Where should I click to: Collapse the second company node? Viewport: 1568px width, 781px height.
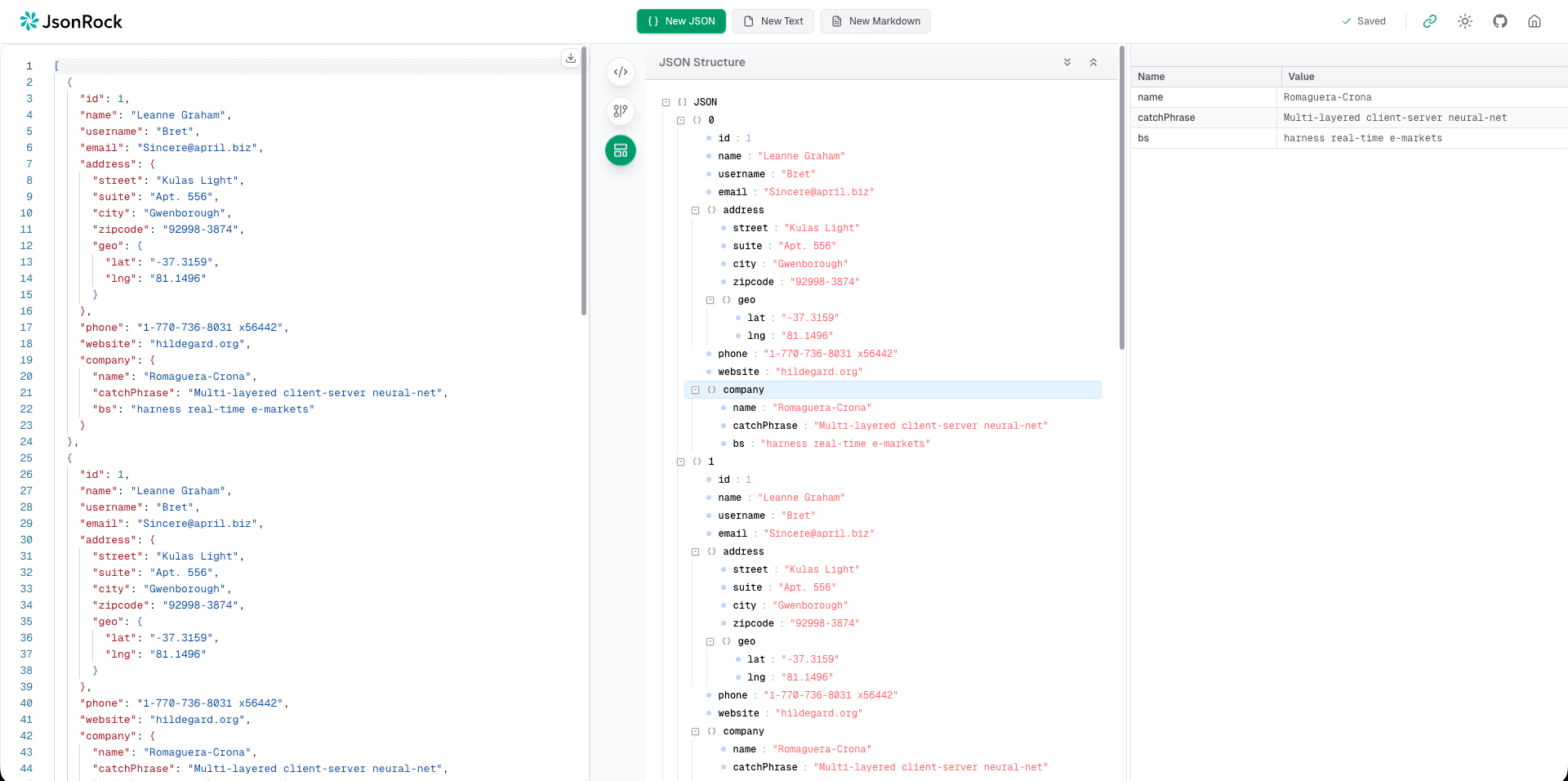pyautogui.click(x=696, y=731)
